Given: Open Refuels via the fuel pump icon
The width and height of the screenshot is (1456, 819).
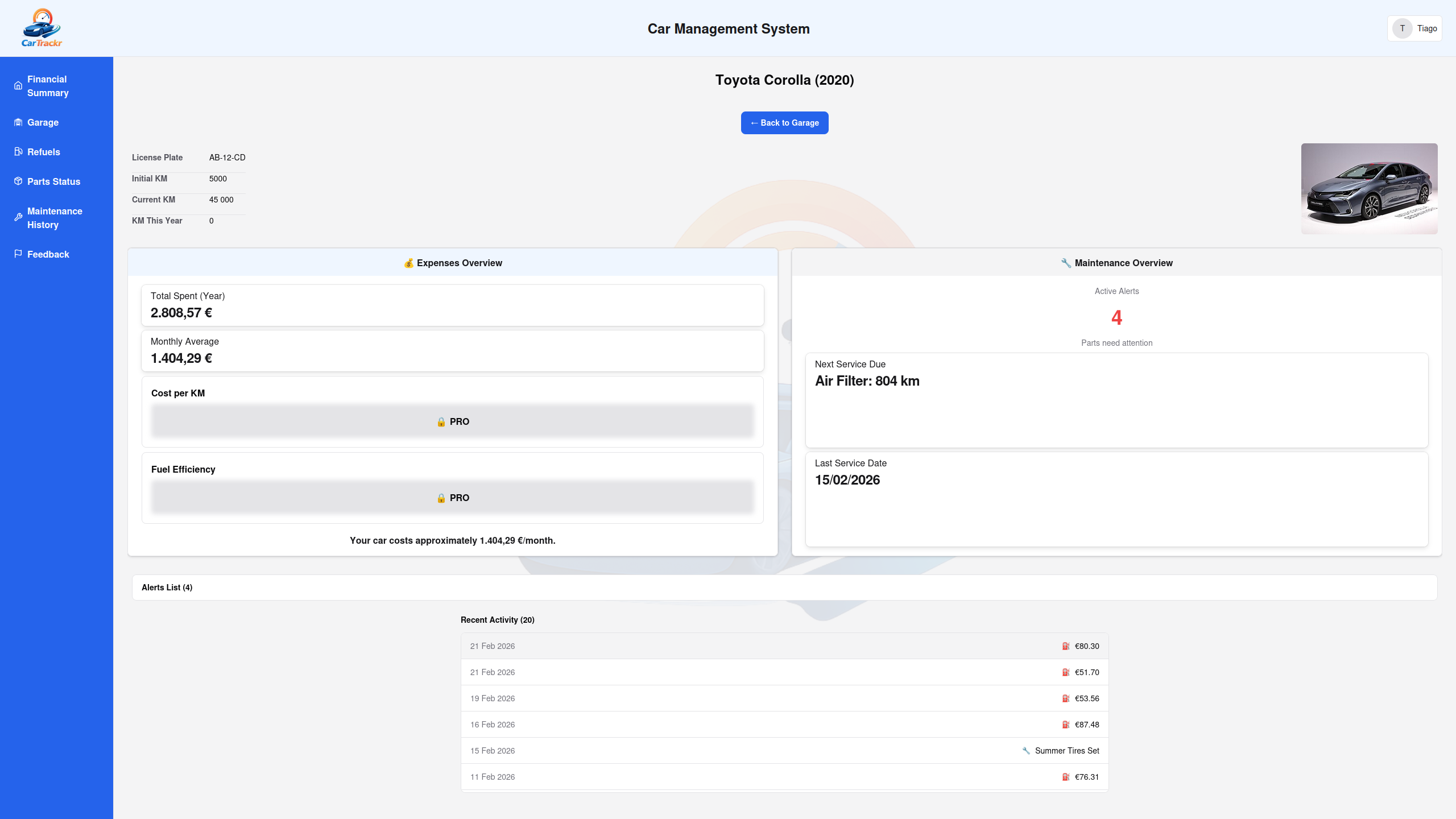Looking at the screenshot, I should pos(18,152).
